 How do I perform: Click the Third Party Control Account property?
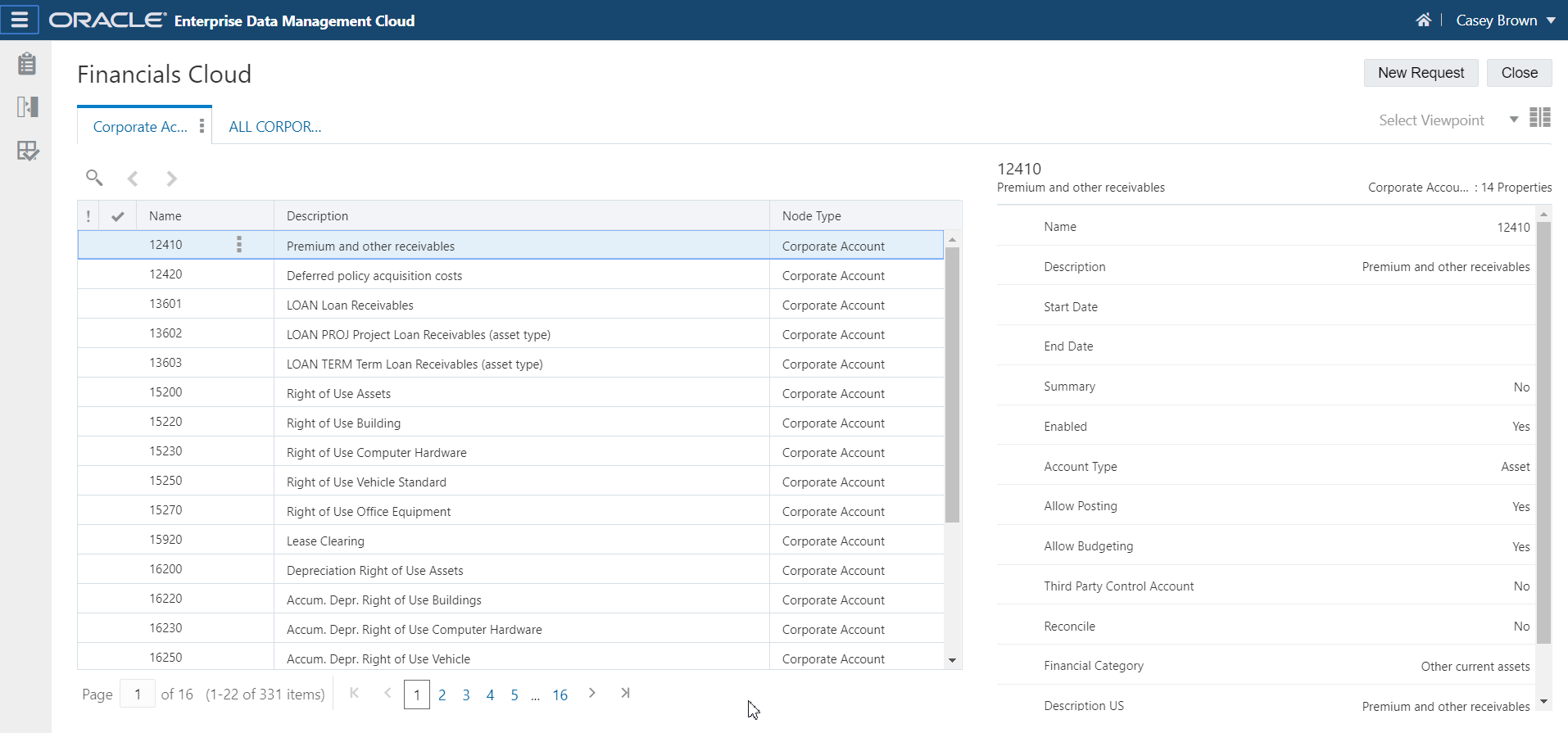tap(1266, 586)
